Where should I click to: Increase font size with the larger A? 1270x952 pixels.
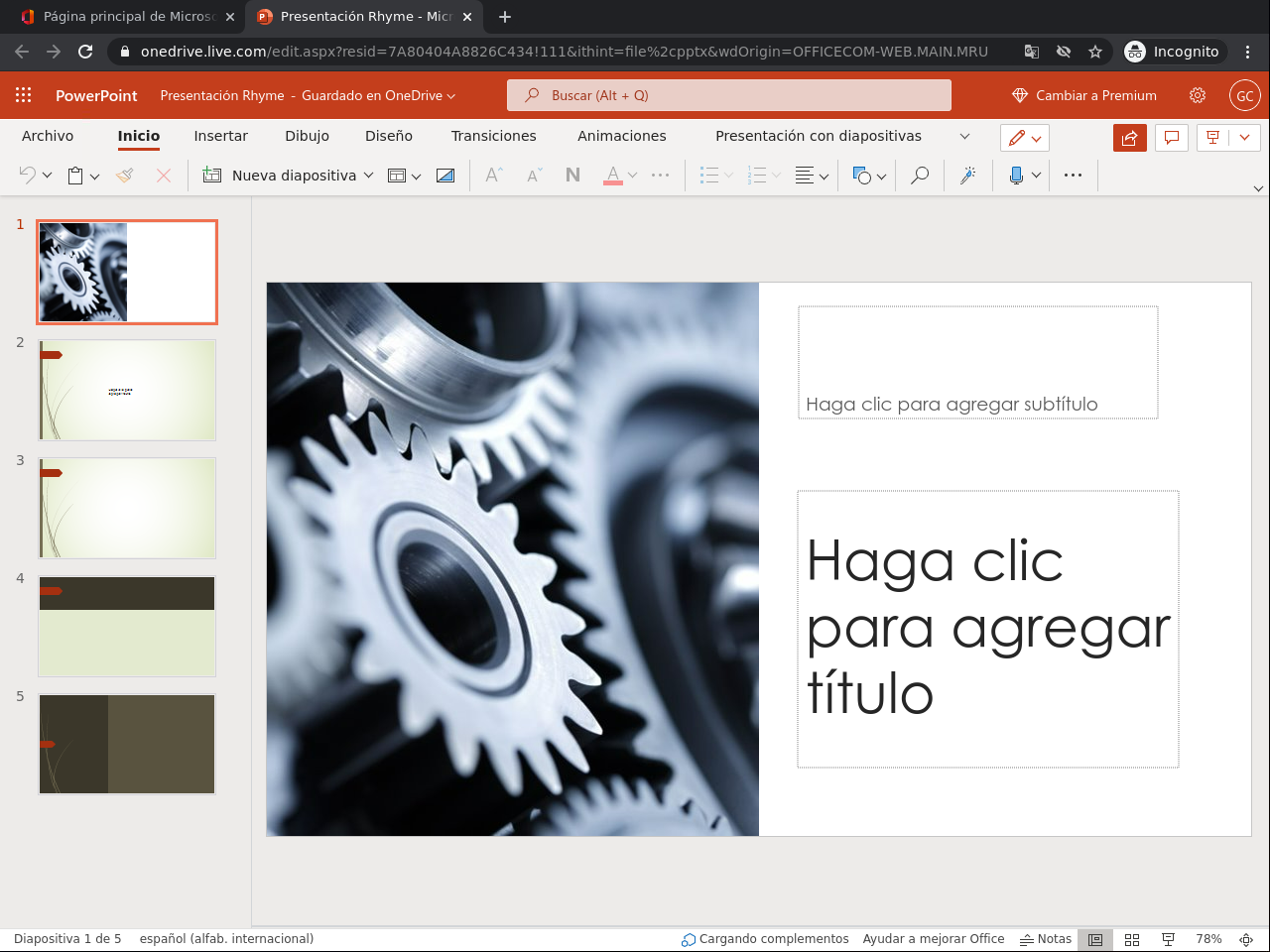[493, 176]
